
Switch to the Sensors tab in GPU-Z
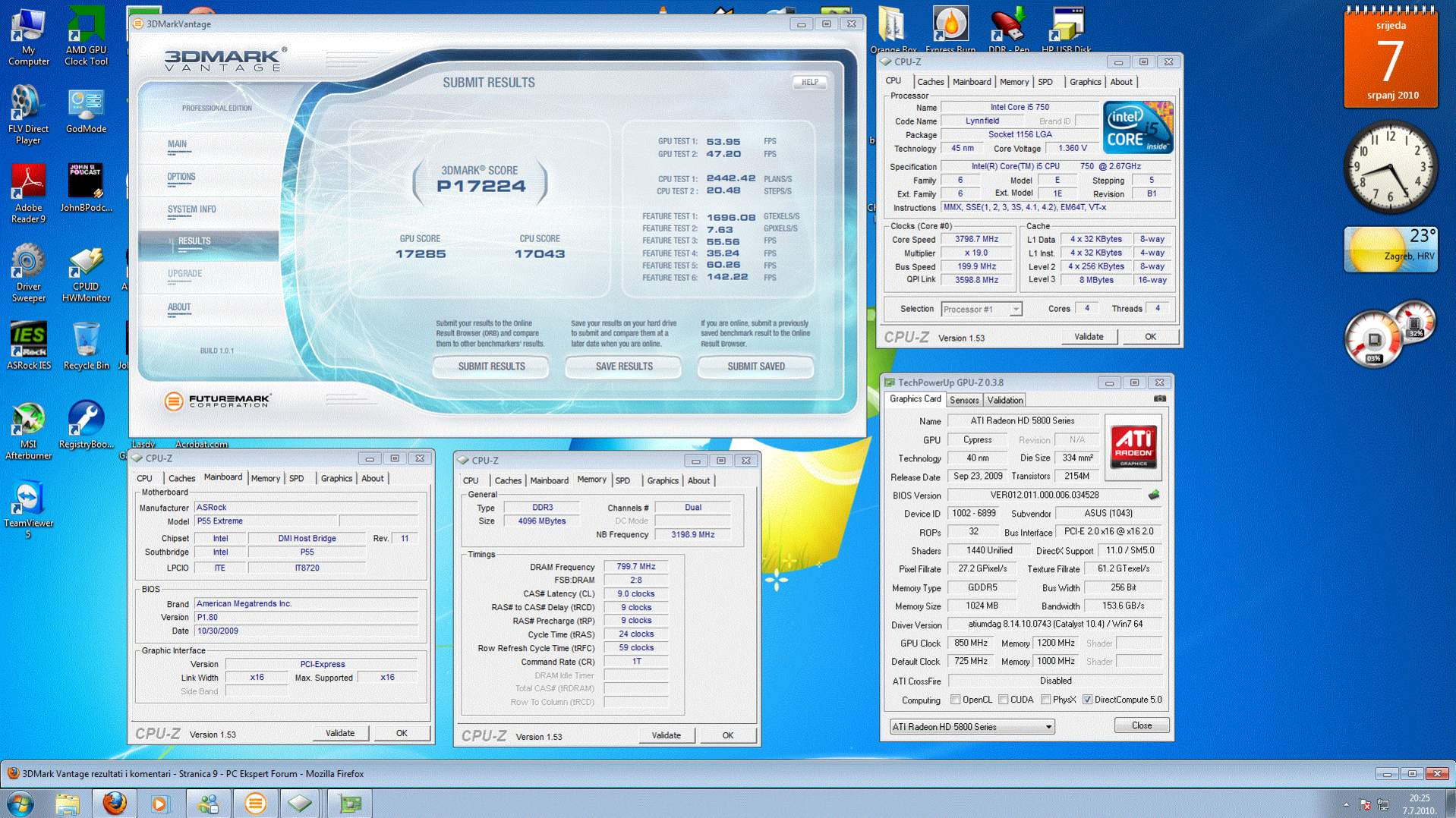(x=964, y=400)
